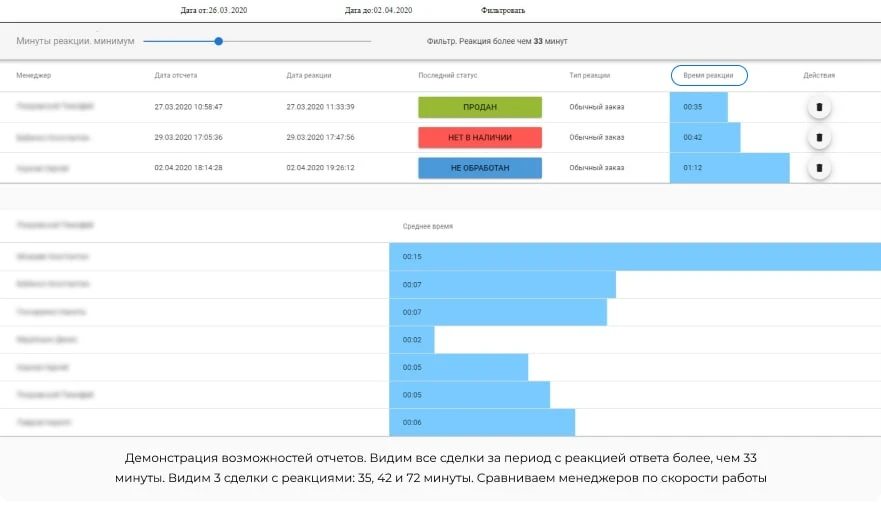Image resolution: width=881 pixels, height=506 pixels.
Task: Click the 01:12 reaction time bar
Action: coord(729,167)
